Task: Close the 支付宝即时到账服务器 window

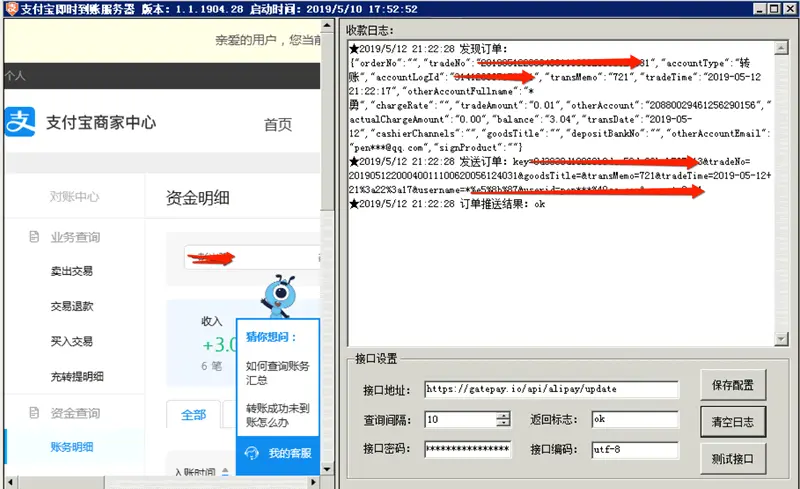Action: click(x=790, y=9)
